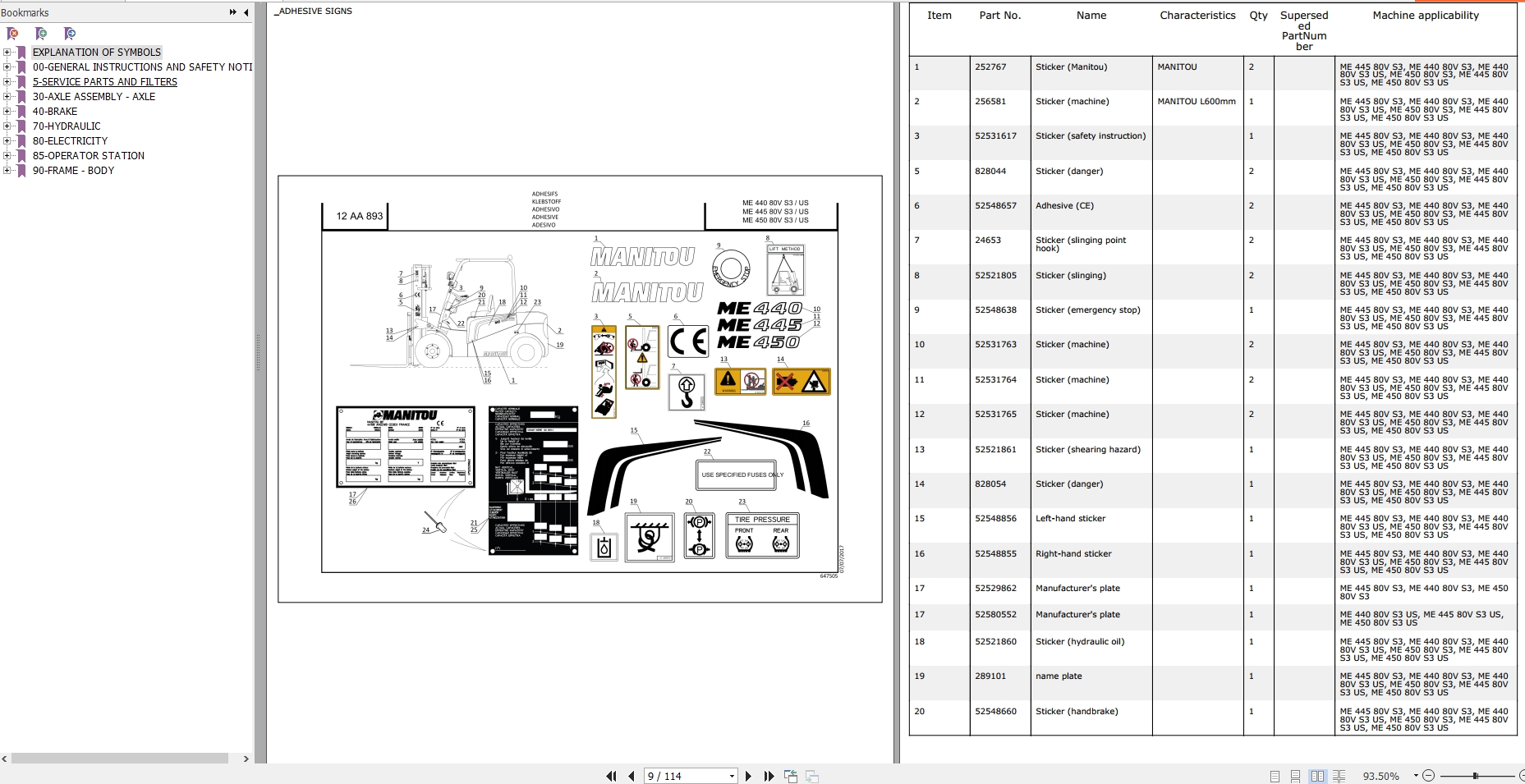Click the add bookmark icon
Viewport: 1525px width, 784px height.
pyautogui.click(x=41, y=34)
